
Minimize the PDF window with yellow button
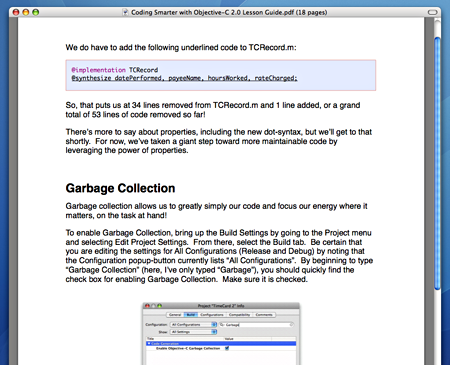(x=26, y=12)
